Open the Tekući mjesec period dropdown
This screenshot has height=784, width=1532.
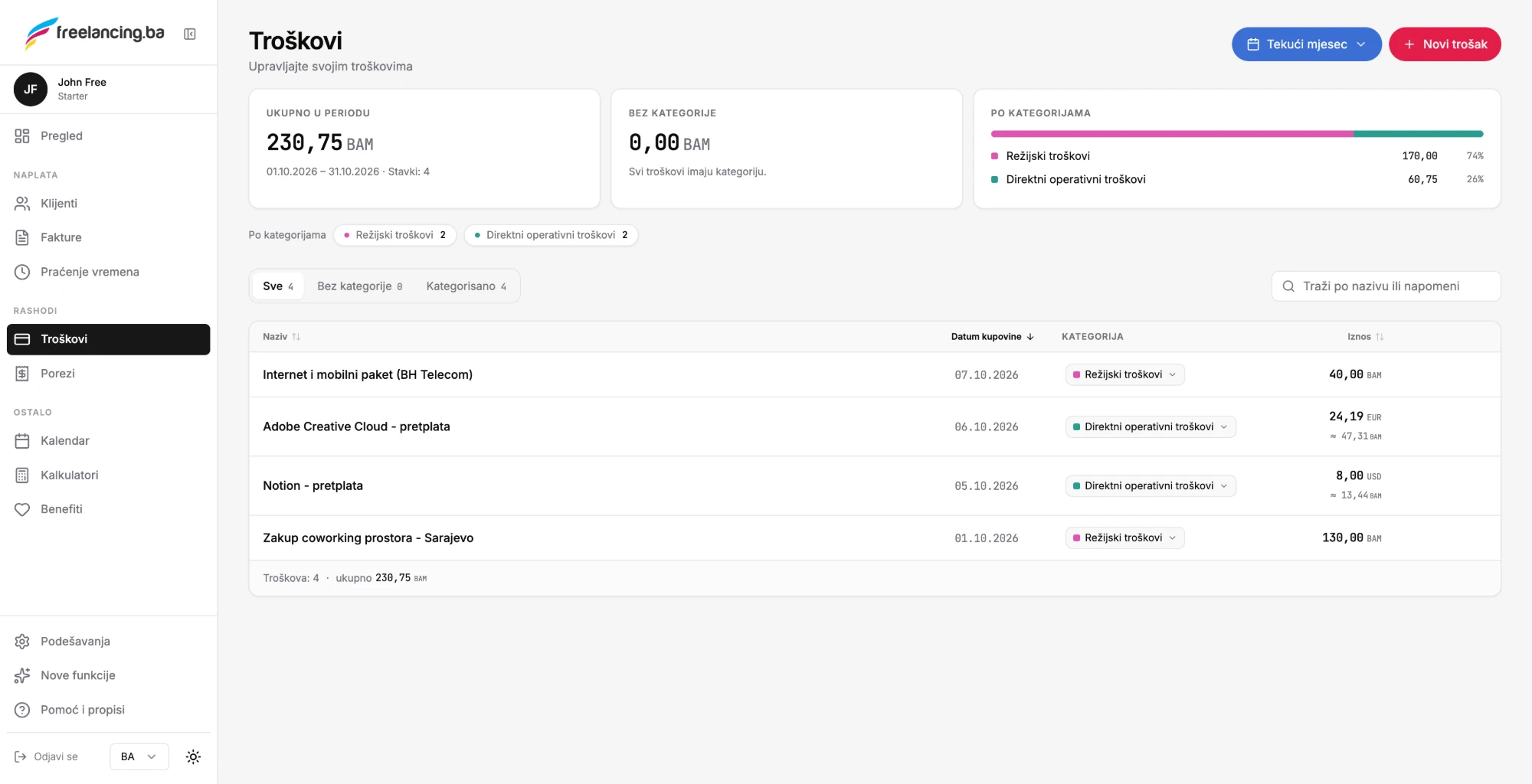point(1306,44)
